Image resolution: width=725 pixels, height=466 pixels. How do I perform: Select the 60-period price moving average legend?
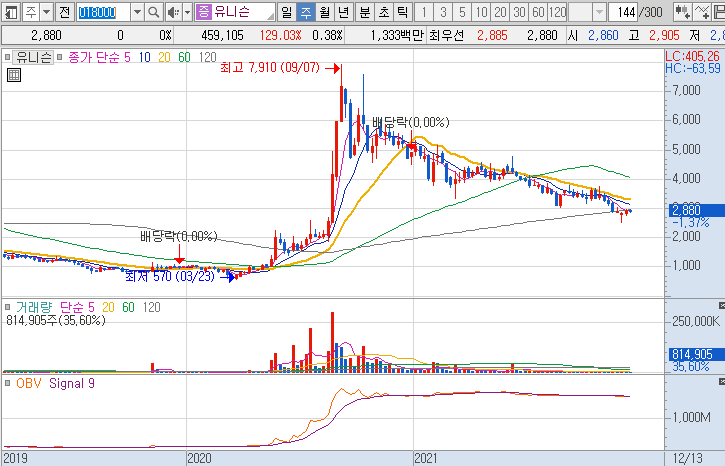184,57
